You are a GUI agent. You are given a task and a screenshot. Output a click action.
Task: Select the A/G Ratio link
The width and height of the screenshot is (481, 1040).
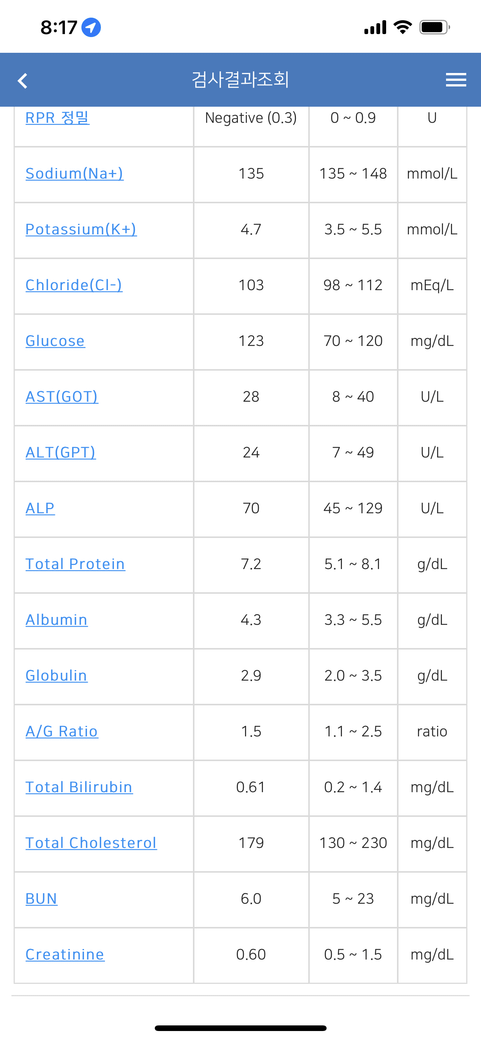pyautogui.click(x=62, y=731)
